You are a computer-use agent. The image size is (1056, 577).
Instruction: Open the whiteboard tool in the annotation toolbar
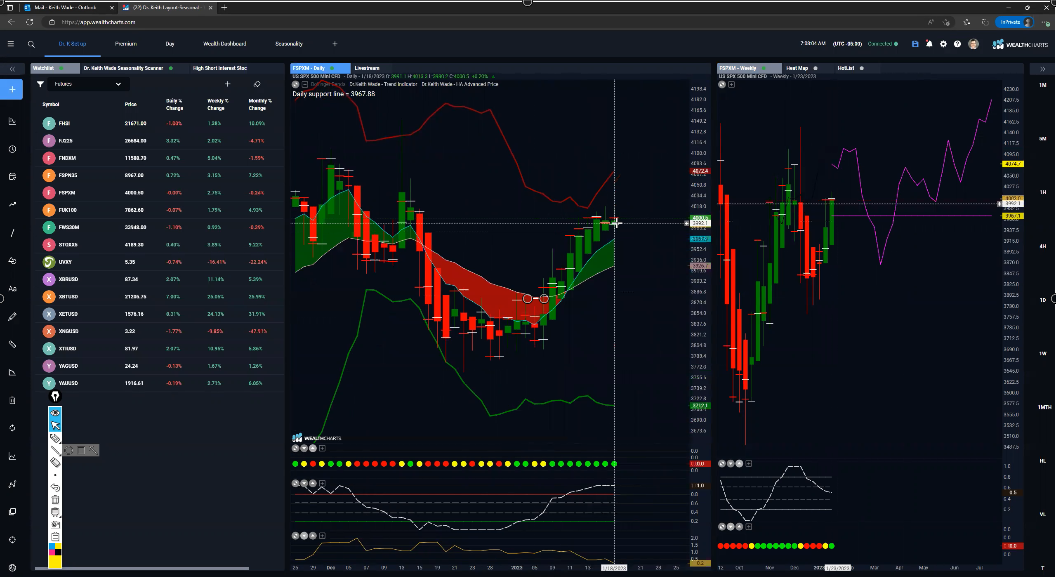click(x=55, y=512)
